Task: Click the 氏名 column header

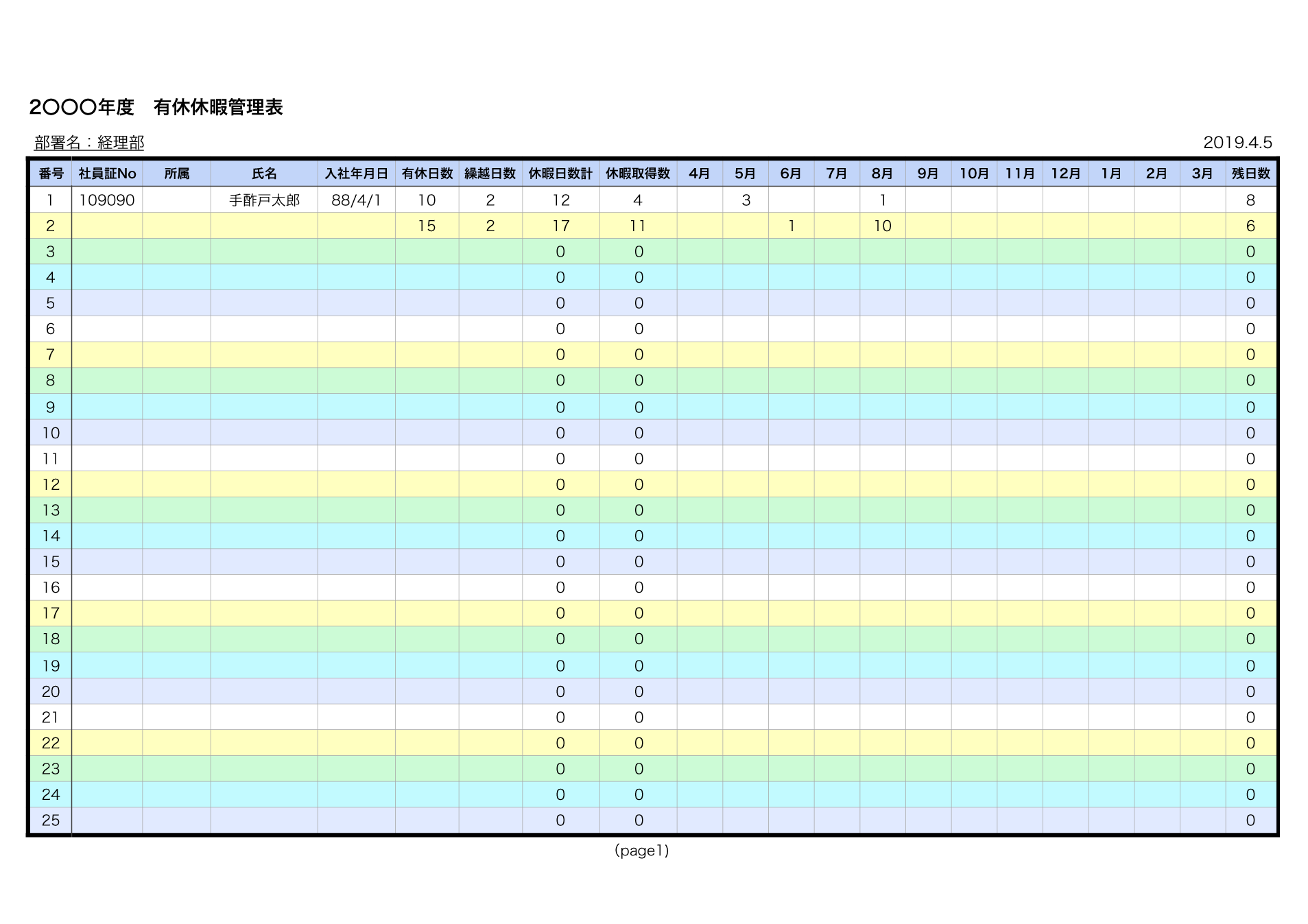Action: 264,174
